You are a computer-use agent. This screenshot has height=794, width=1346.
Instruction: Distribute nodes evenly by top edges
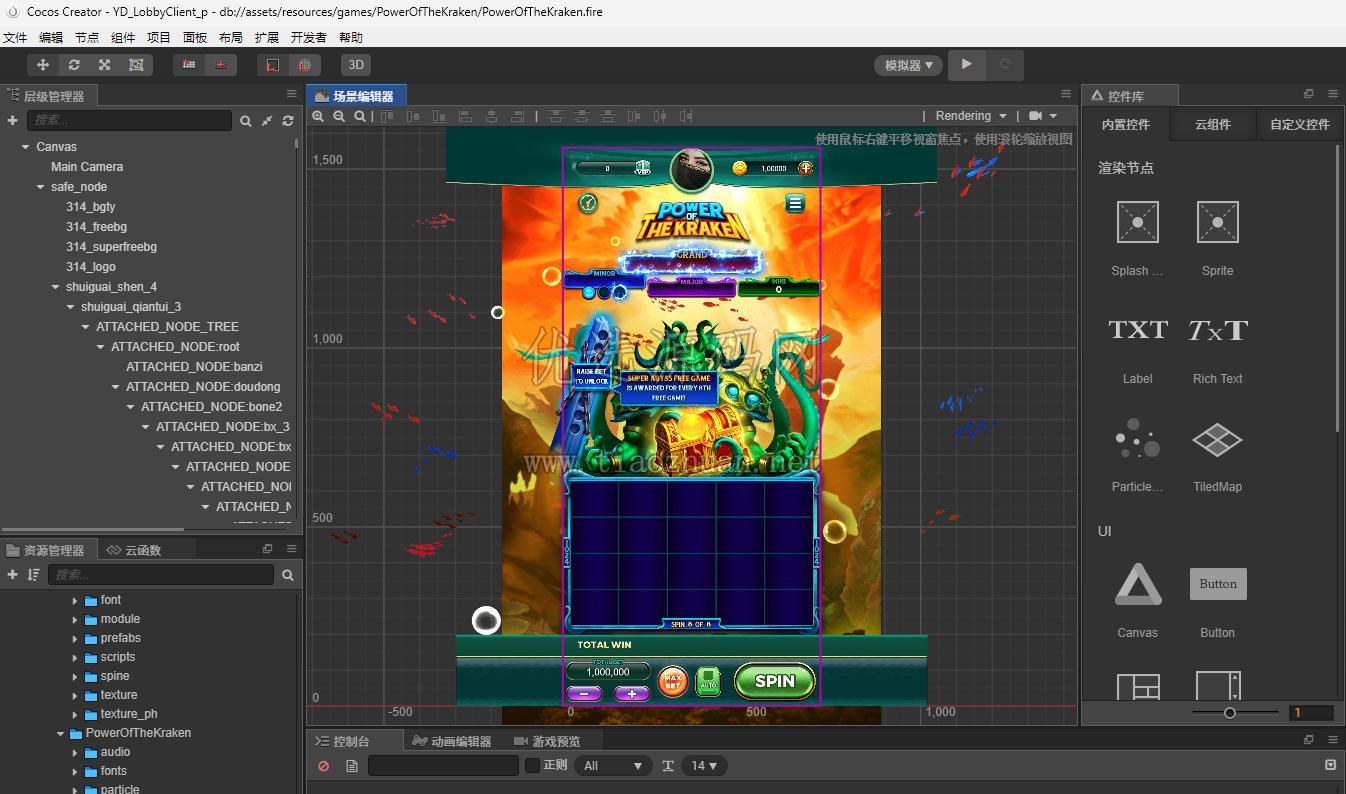556,116
